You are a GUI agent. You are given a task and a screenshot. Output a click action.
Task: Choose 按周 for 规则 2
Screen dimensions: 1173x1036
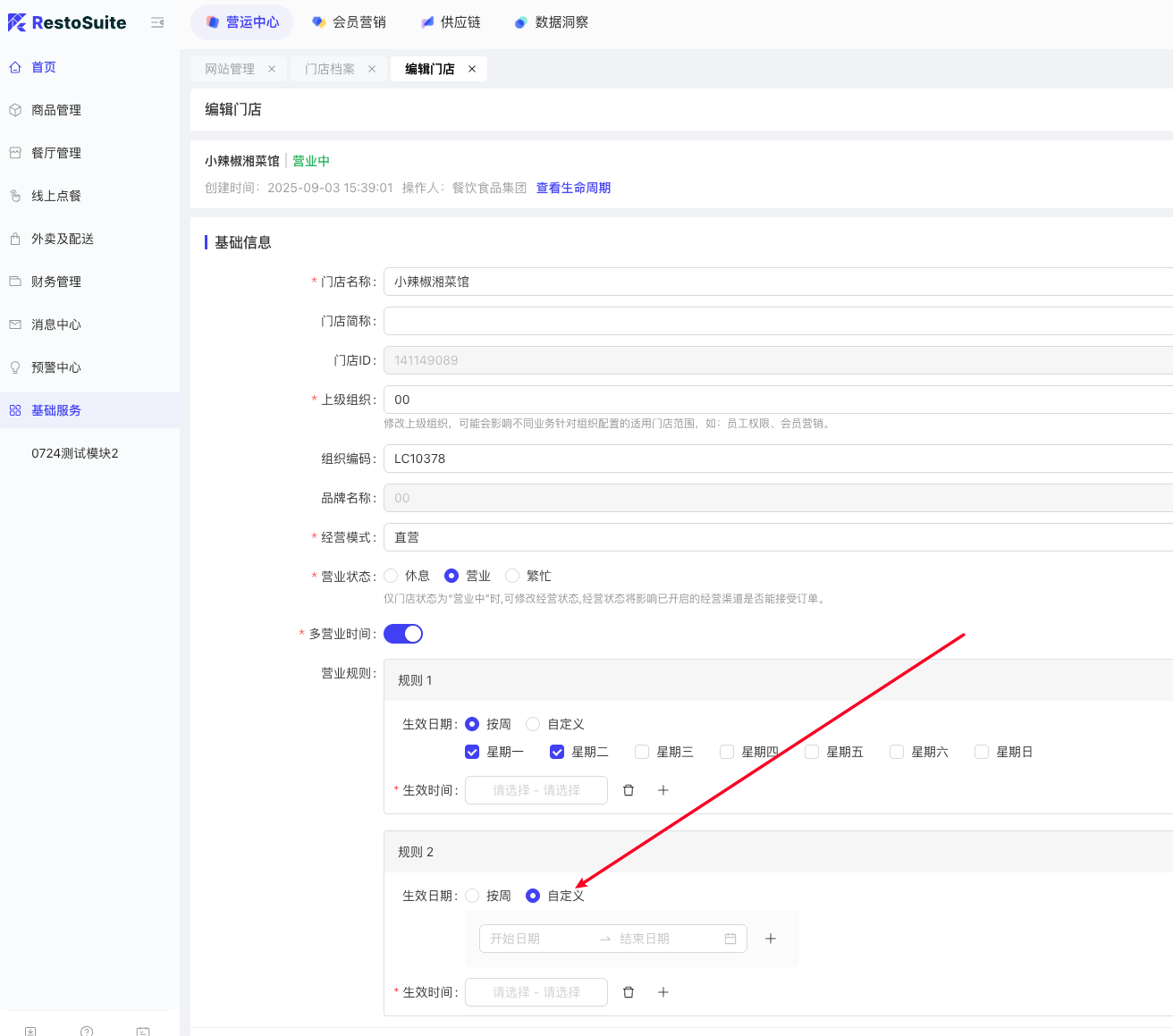pos(473,896)
